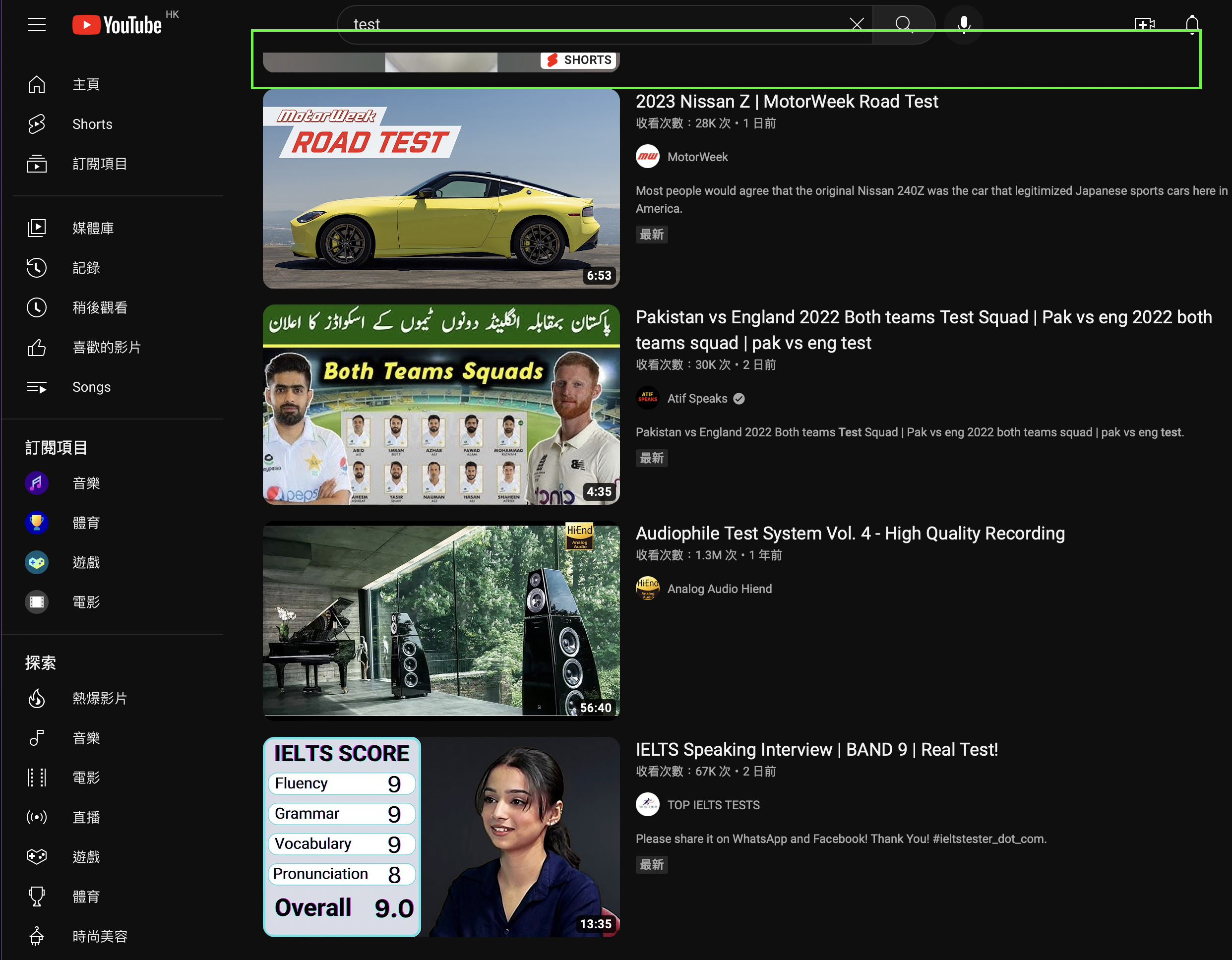1232x960 pixels.
Task: Play the Pakistan vs England squads thumbnail
Action: pos(441,405)
